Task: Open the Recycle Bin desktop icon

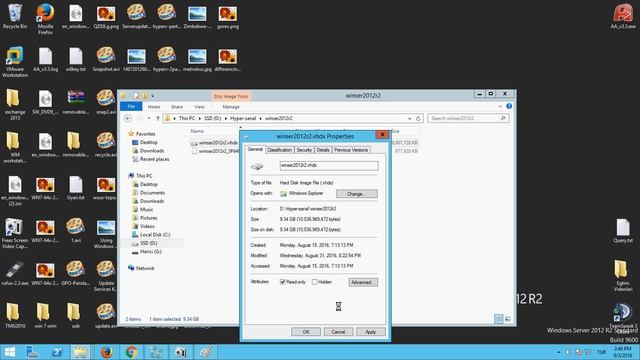Action: coord(15,17)
